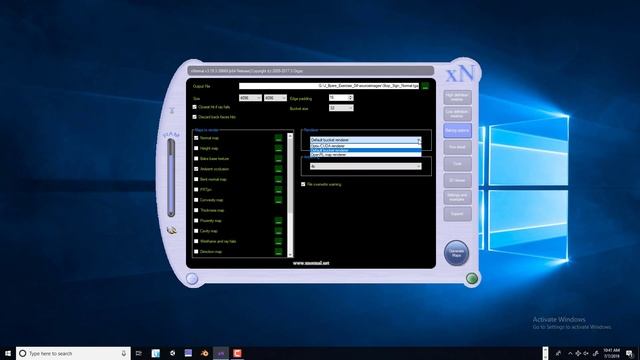
Task: Toggle File overwrite warning checkbox
Action: pos(303,184)
